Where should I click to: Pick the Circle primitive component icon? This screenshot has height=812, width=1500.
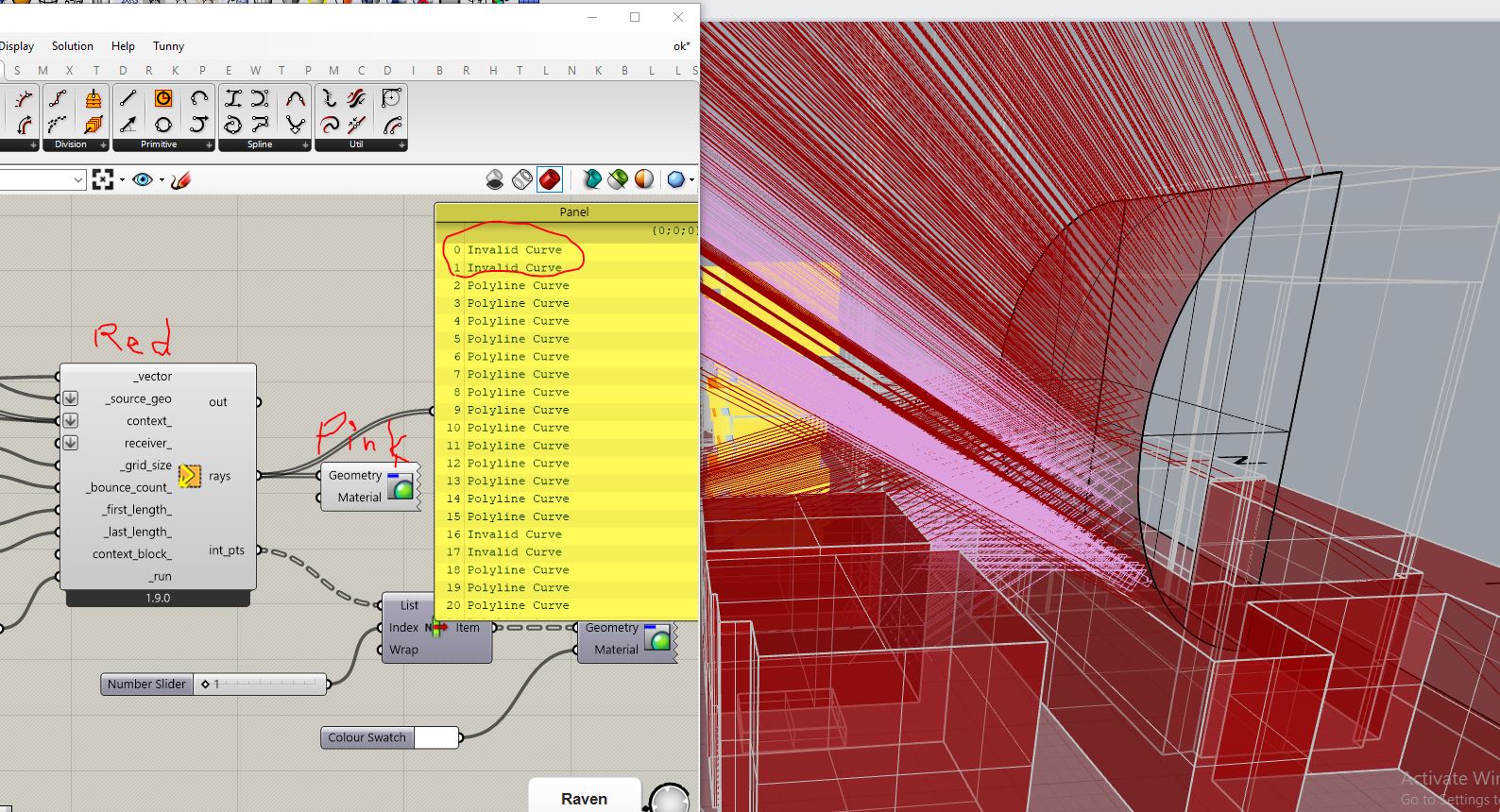click(x=163, y=125)
